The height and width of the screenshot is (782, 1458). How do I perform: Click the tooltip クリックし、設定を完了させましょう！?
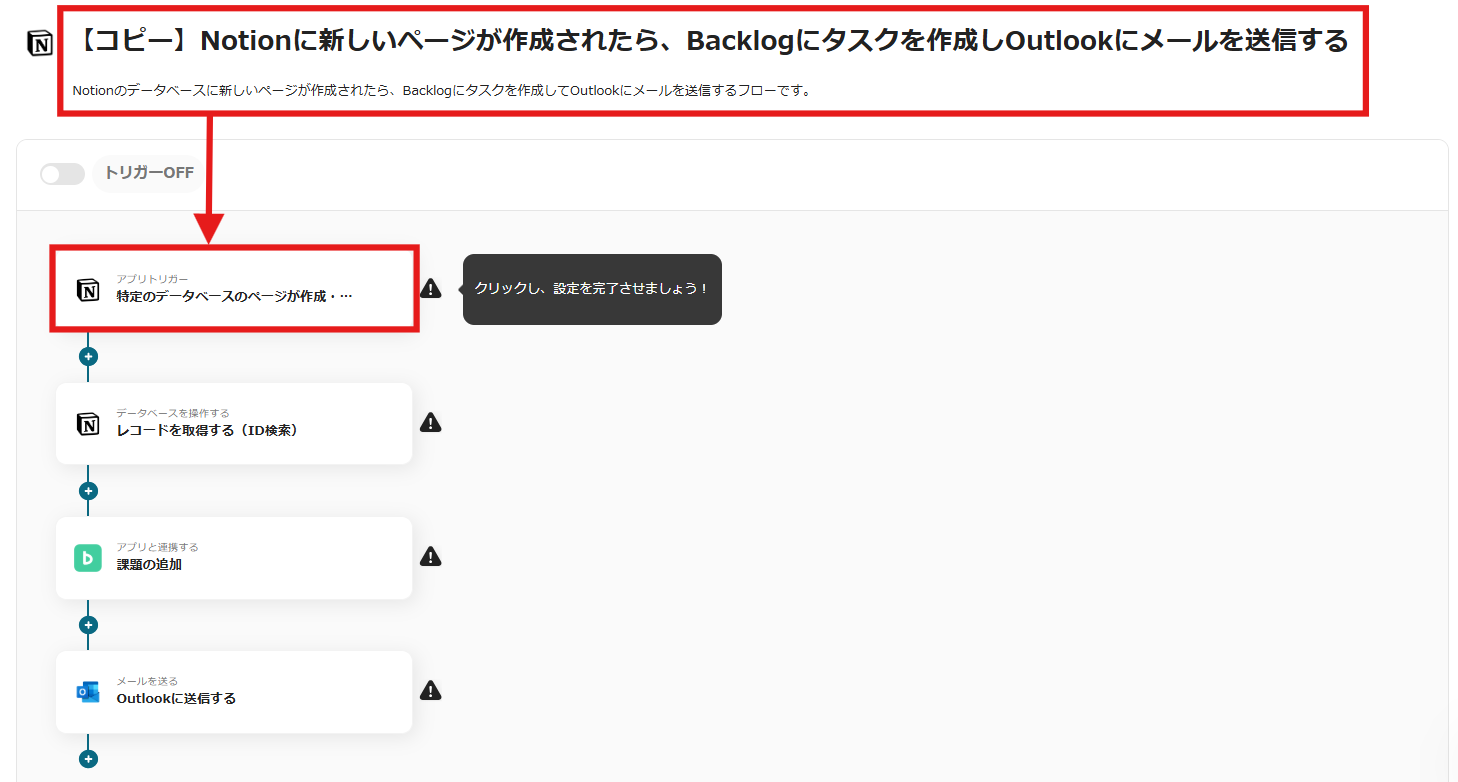592,289
